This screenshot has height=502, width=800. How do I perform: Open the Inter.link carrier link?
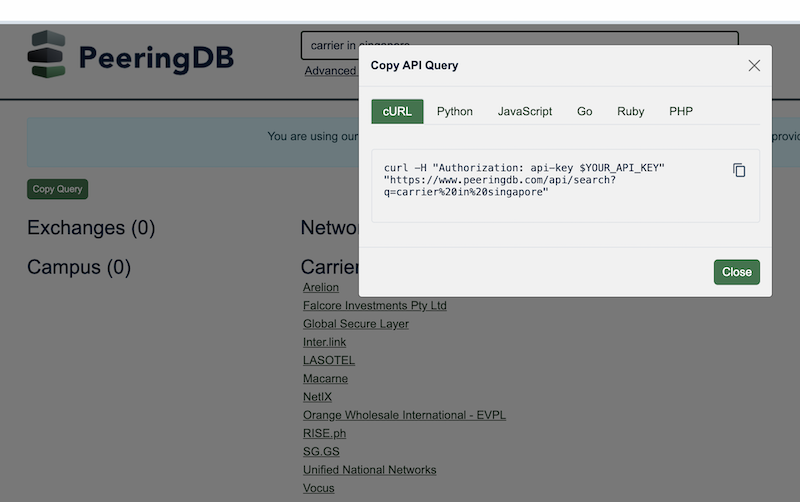[x=324, y=342]
